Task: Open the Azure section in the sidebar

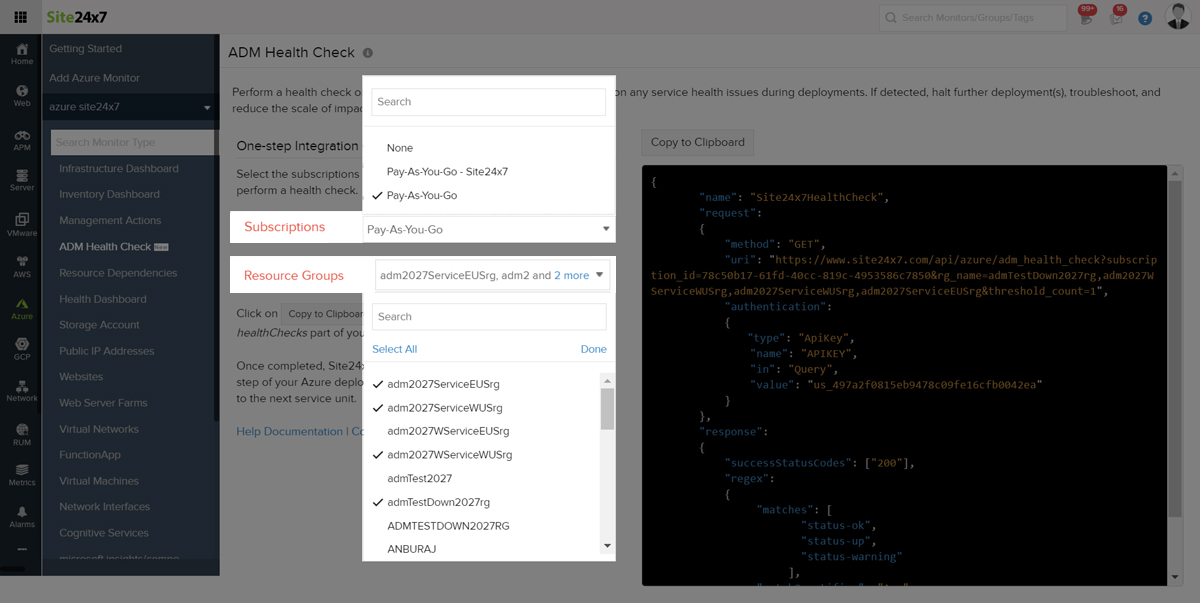Action: click(21, 308)
